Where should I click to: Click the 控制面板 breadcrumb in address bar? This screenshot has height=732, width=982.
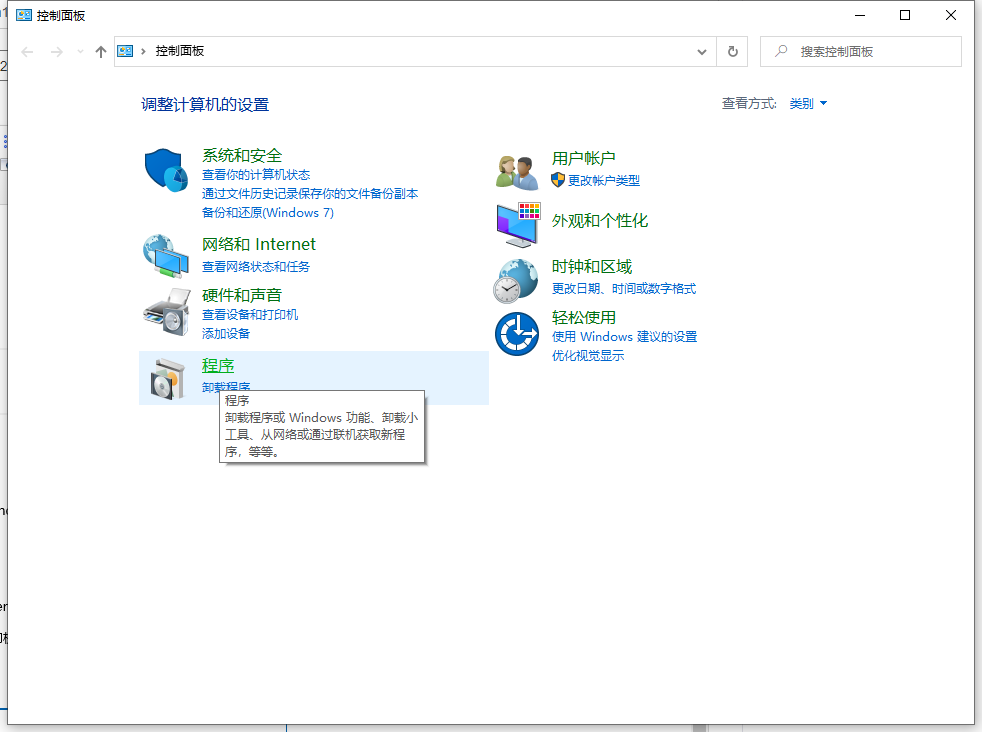click(180, 51)
